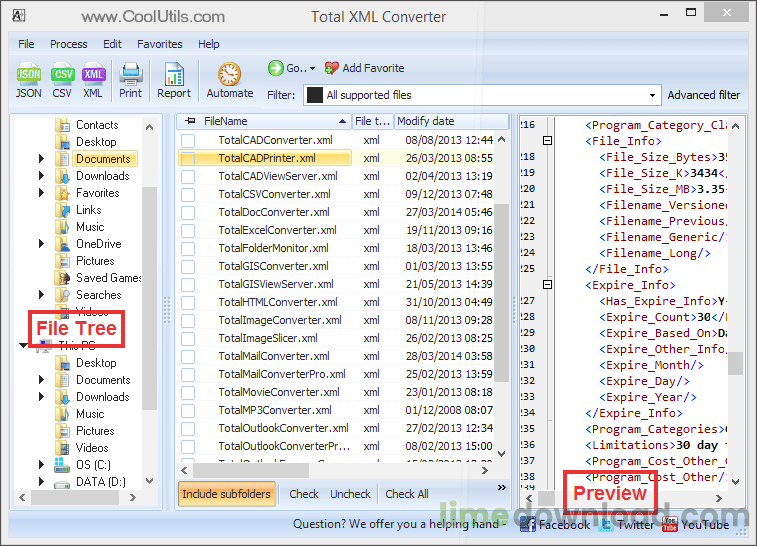
Task: Choose the XML output icon
Action: (x=93, y=75)
